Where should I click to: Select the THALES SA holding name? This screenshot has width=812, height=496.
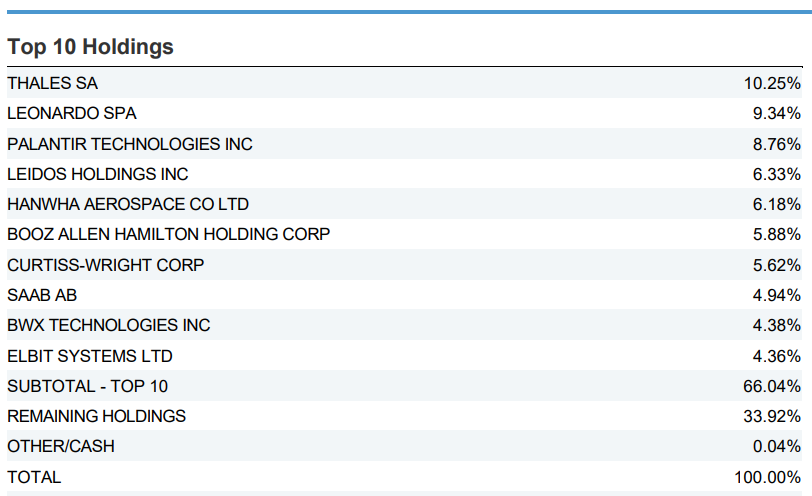52,84
